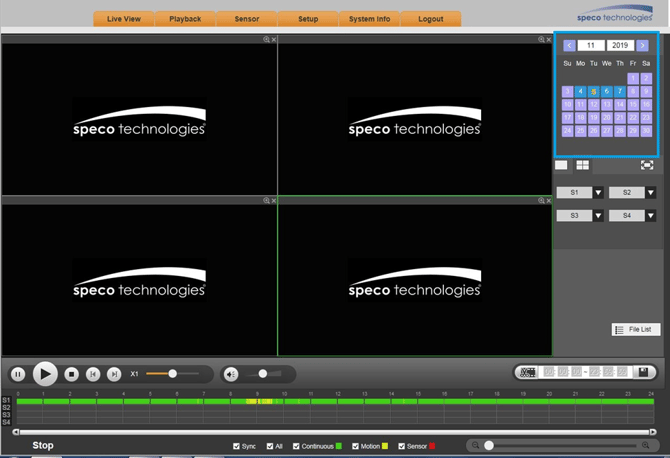Open the System Info tab
The height and width of the screenshot is (458, 670).
point(369,19)
